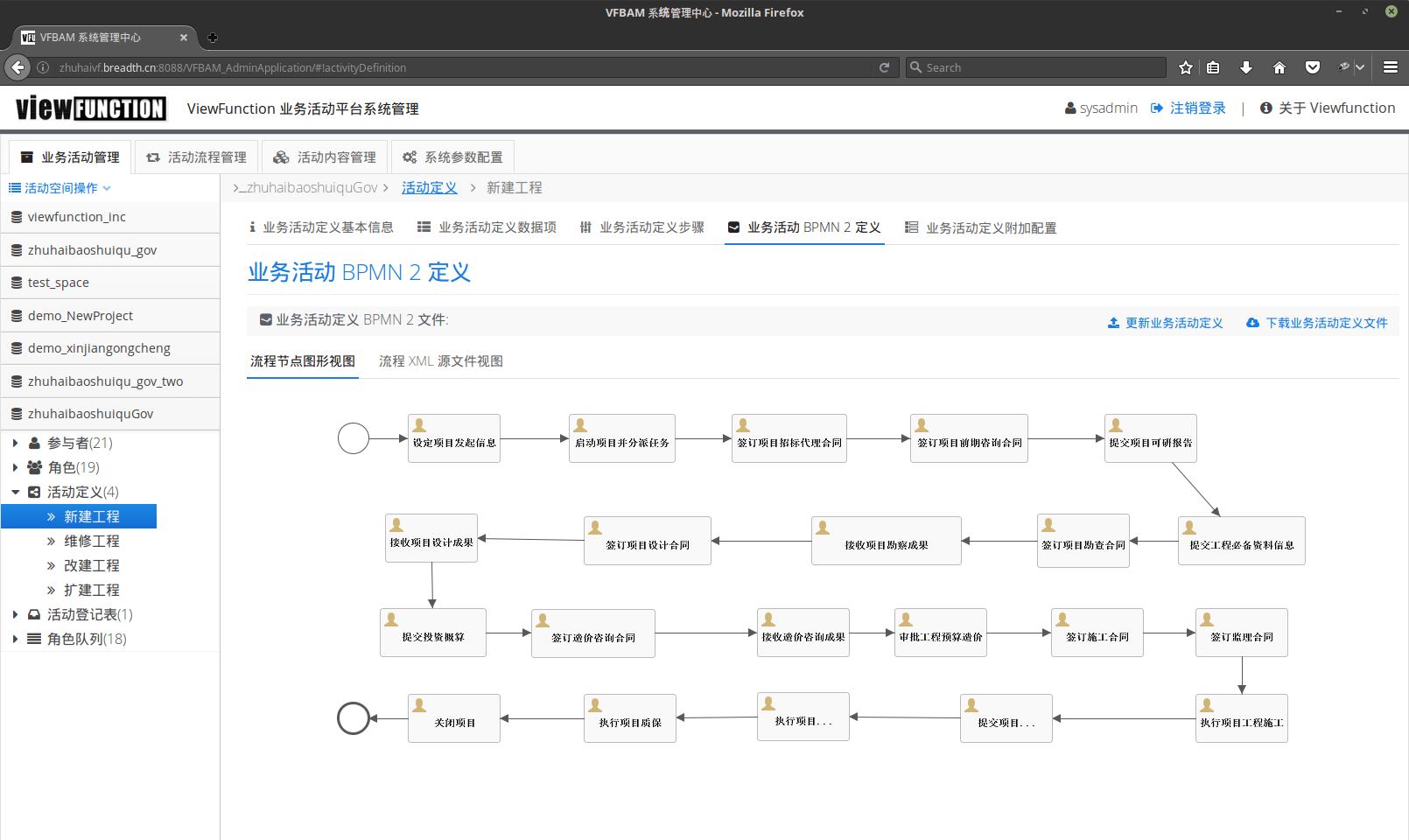The height and width of the screenshot is (840, 1409).
Task: Click the sysadmin user name
Action: 1101,108
